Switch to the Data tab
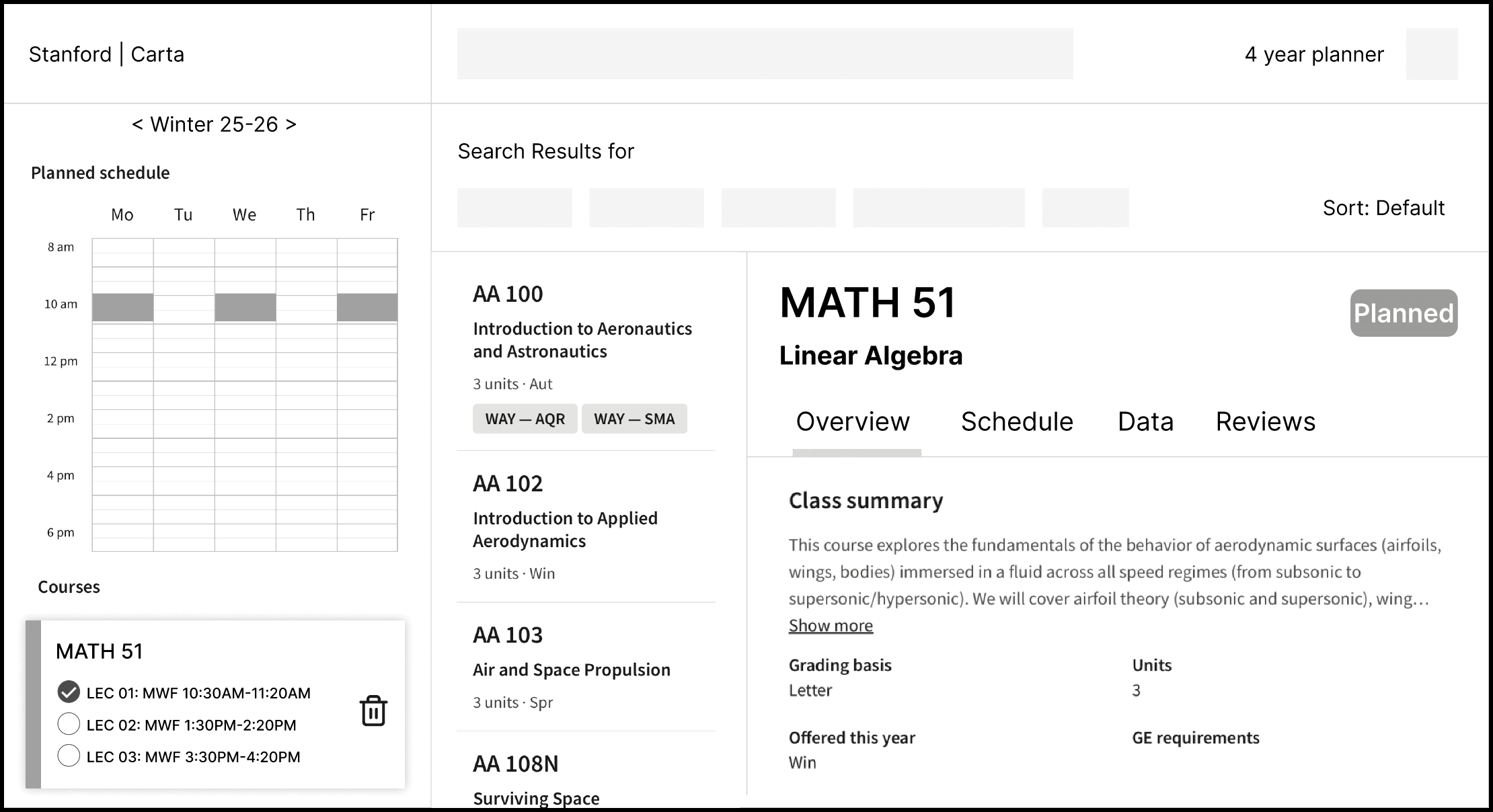1493x812 pixels. coord(1145,421)
